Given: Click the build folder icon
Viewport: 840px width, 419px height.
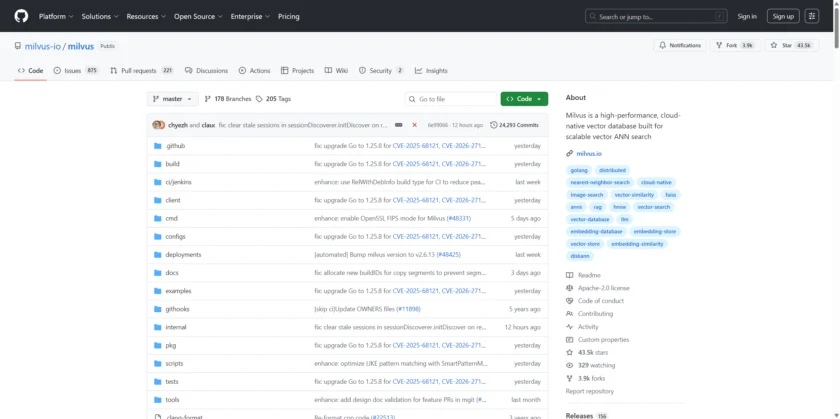Looking at the screenshot, I should [x=158, y=164].
